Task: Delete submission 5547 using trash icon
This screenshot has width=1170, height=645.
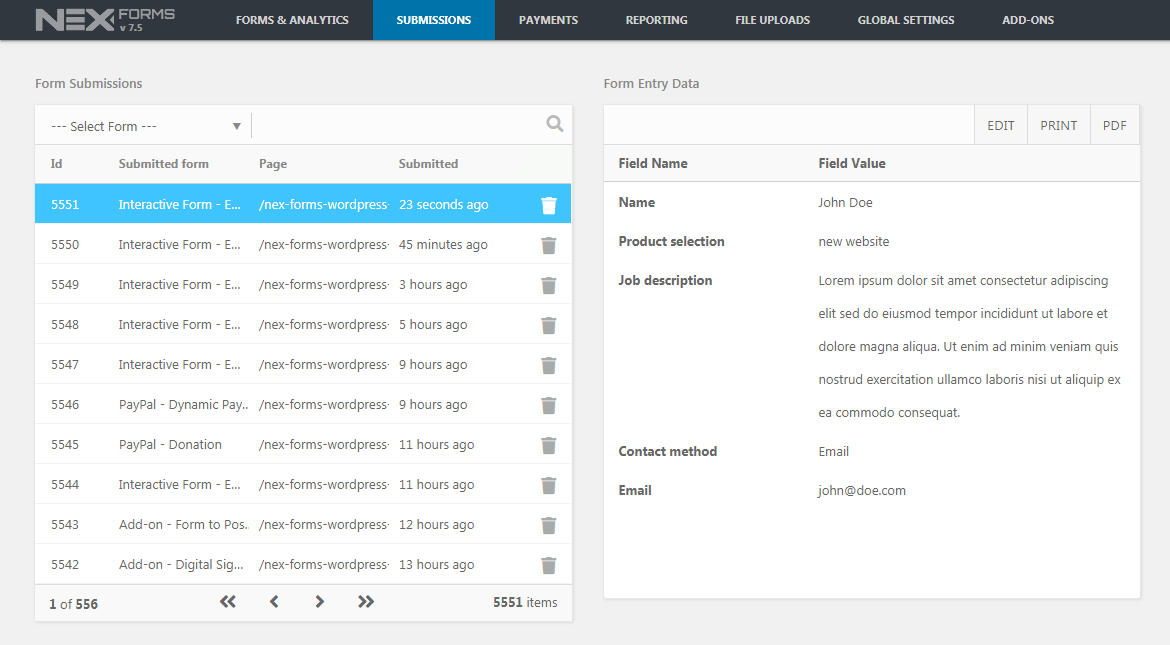Action: click(x=548, y=365)
